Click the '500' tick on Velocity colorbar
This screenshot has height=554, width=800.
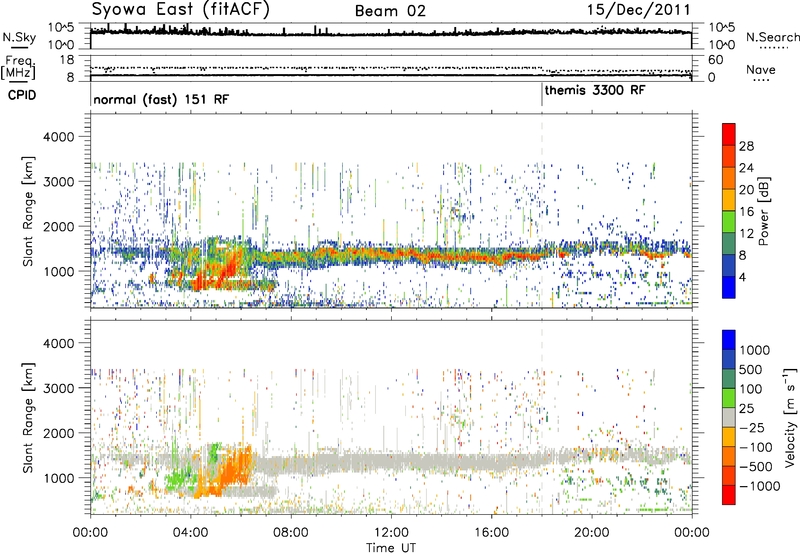point(751,369)
